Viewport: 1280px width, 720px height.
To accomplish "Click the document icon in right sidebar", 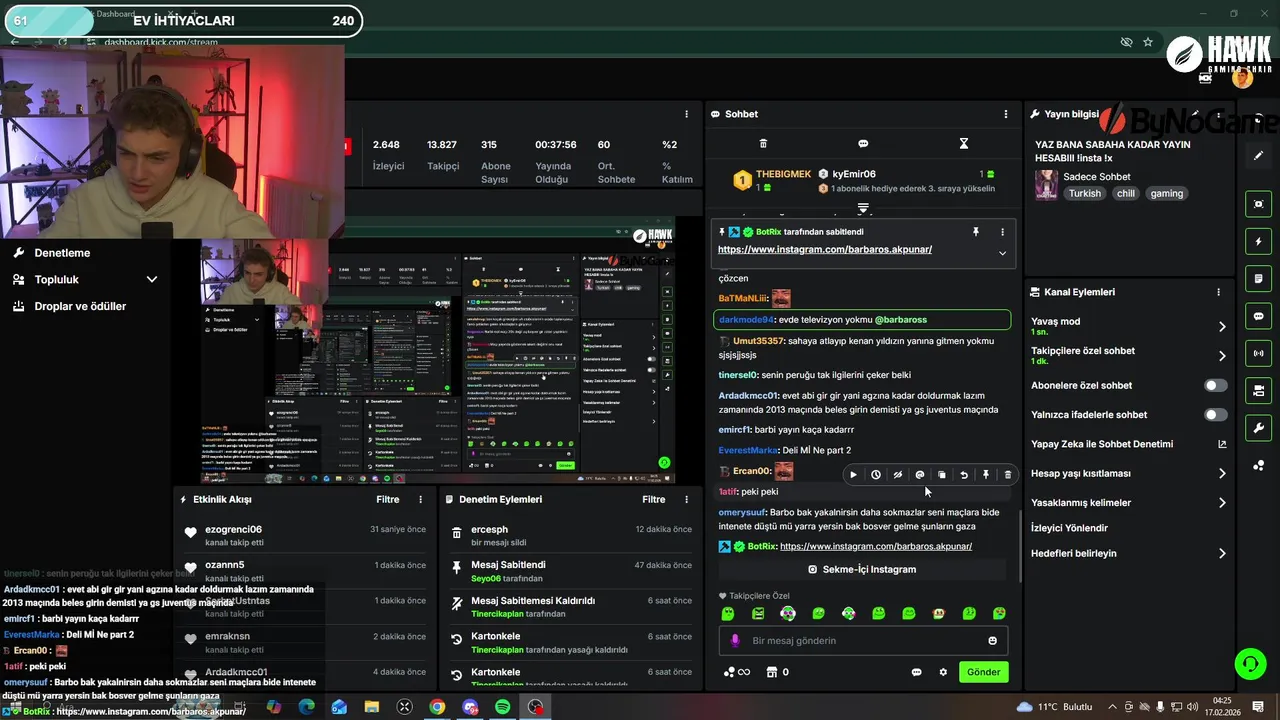I will click(1259, 279).
